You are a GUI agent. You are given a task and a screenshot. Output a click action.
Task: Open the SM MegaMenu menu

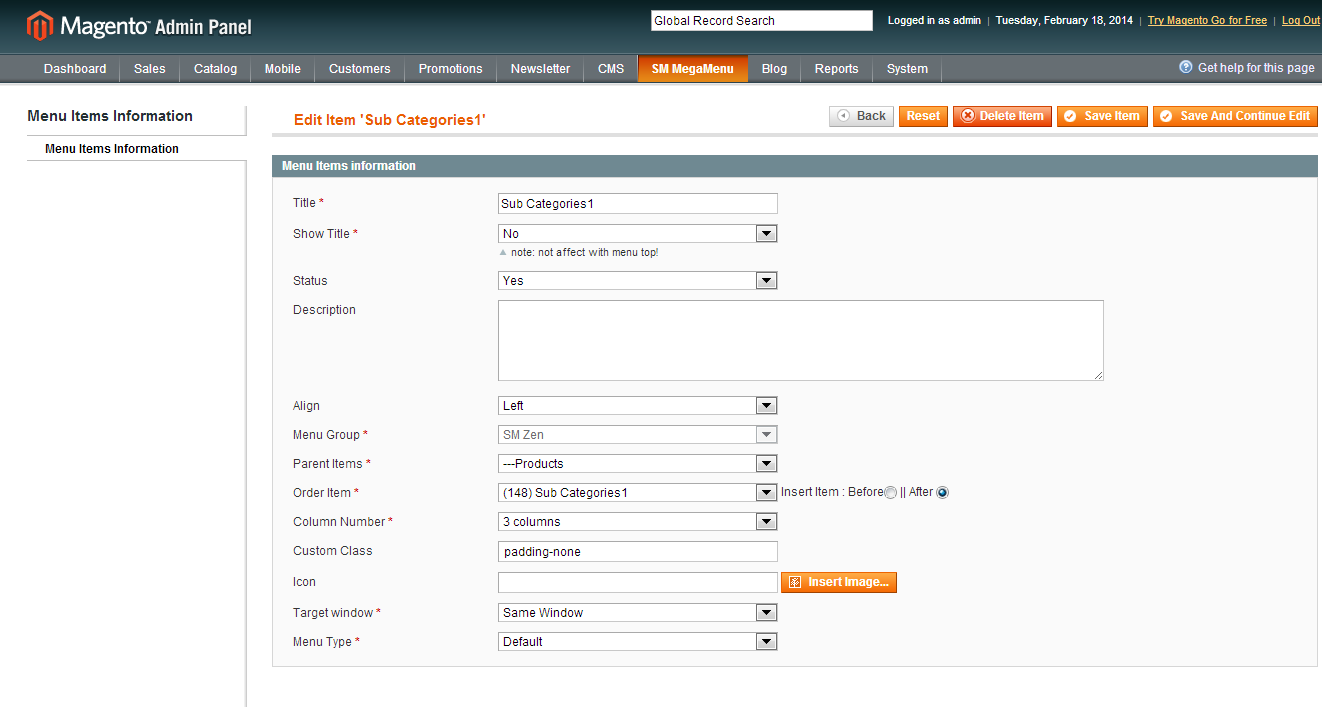pos(693,69)
